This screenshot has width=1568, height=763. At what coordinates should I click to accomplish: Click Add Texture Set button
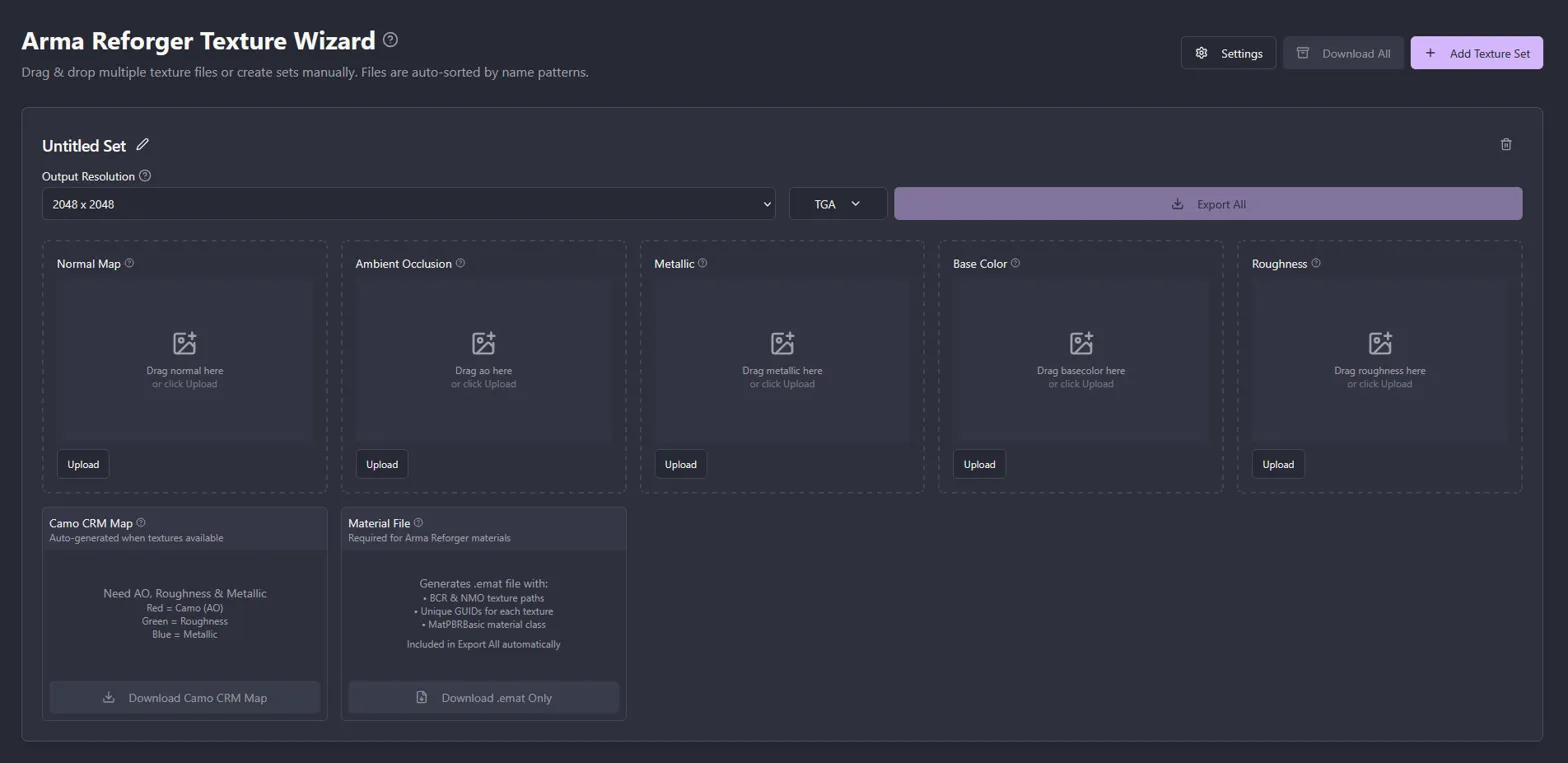(1476, 53)
